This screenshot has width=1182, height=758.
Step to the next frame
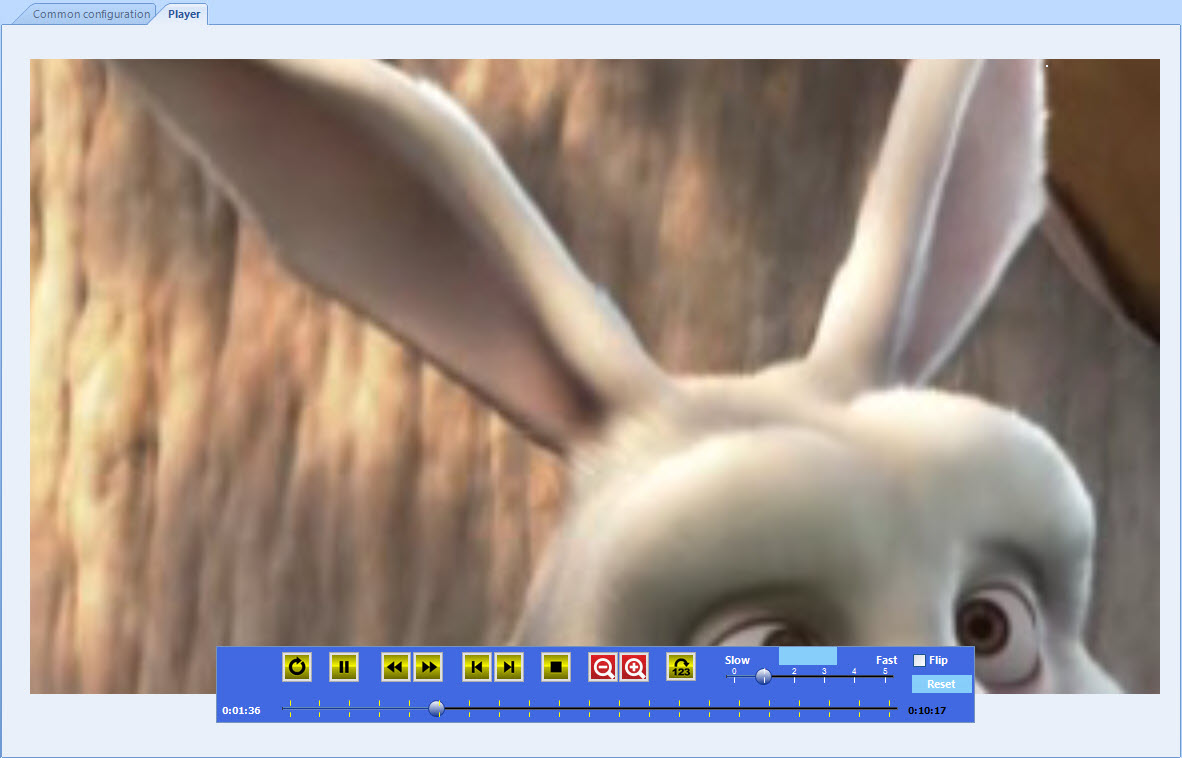point(509,667)
